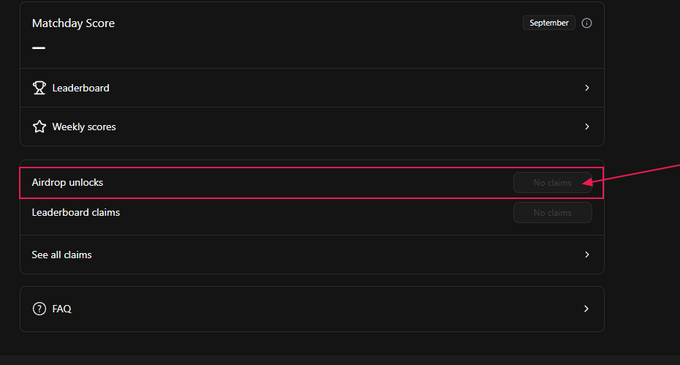Open See all claims chevron arrow
Viewport: 680px width, 365px height.
click(587, 254)
